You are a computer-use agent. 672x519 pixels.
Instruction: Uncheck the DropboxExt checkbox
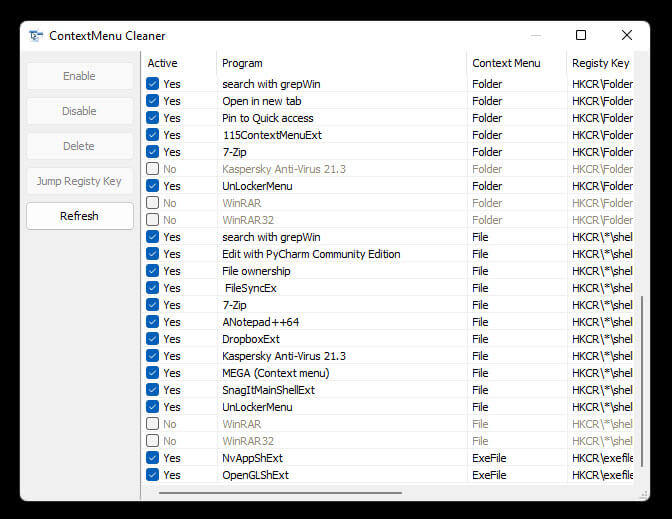click(x=153, y=339)
